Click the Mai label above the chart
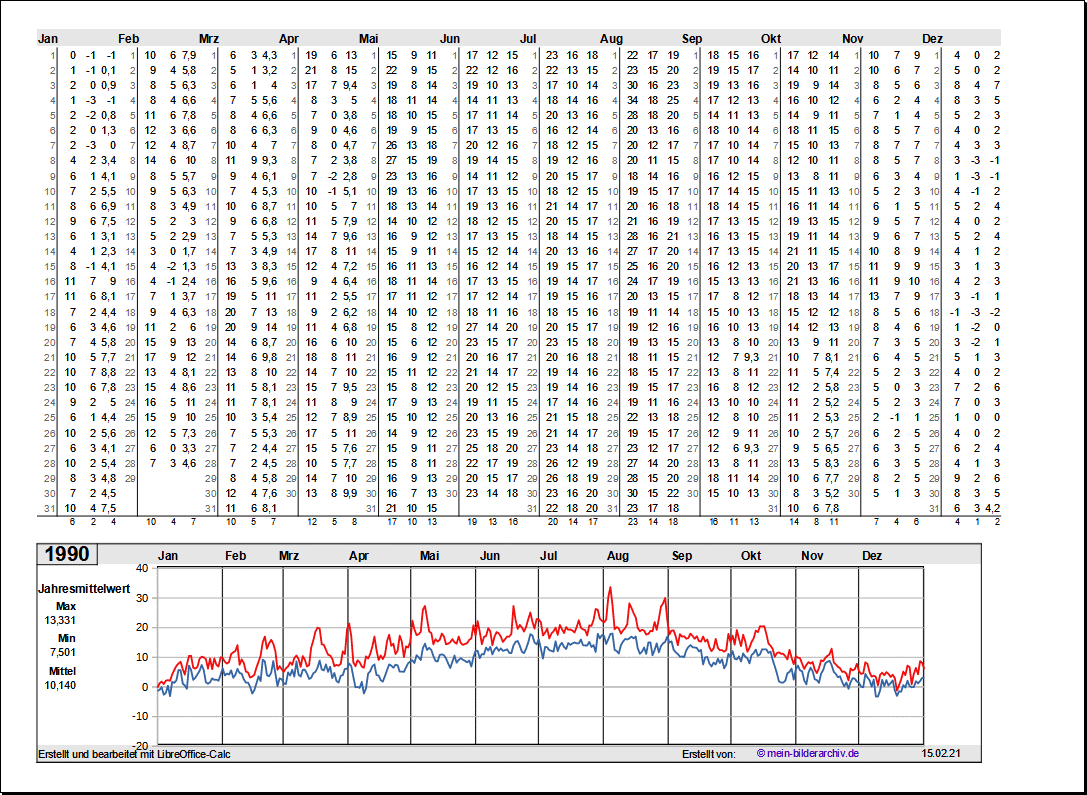1087x795 pixels. (x=430, y=555)
